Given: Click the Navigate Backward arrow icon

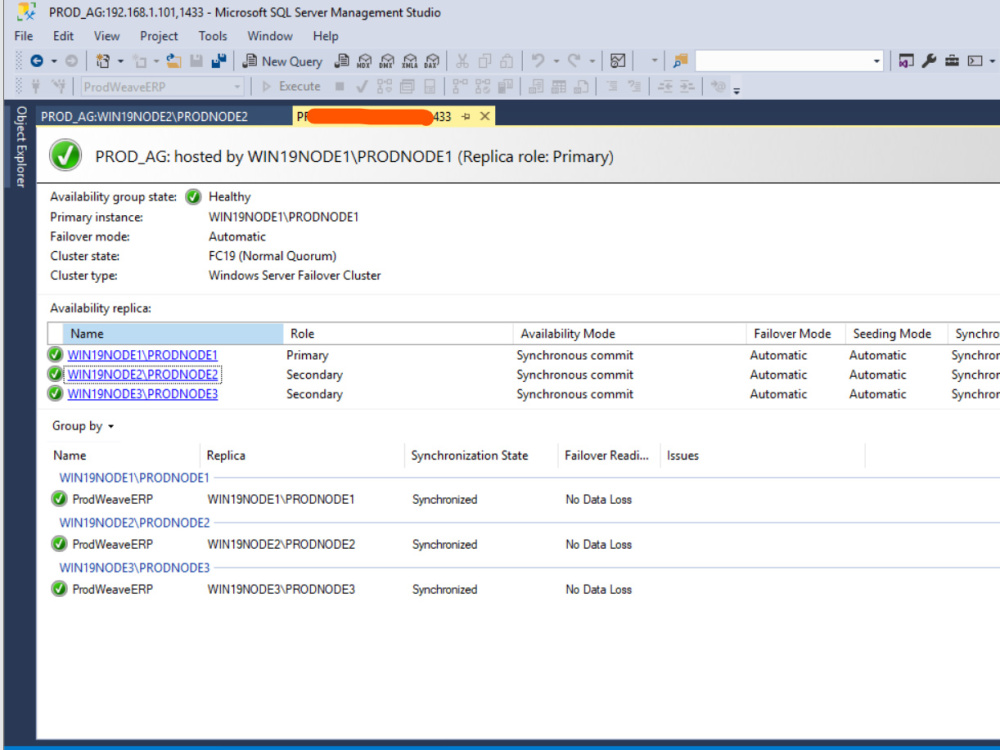Looking at the screenshot, I should tap(36, 61).
